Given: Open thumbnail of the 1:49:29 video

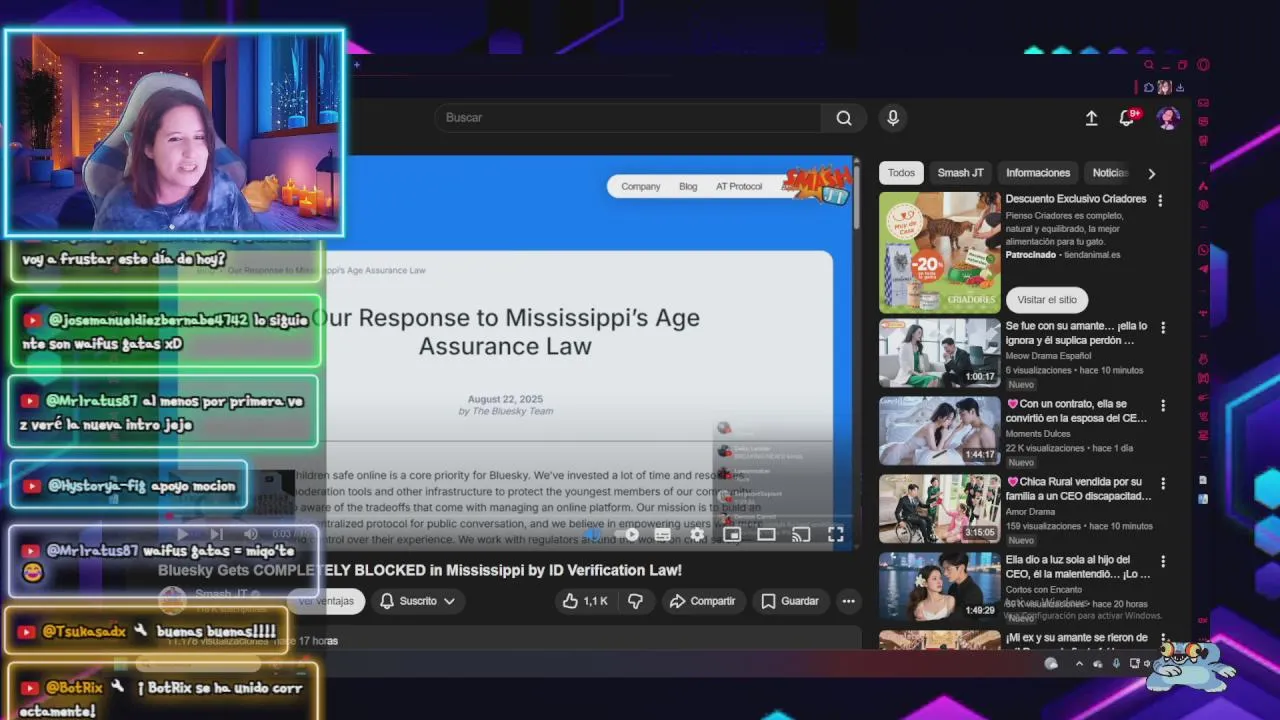Looking at the screenshot, I should tap(939, 587).
